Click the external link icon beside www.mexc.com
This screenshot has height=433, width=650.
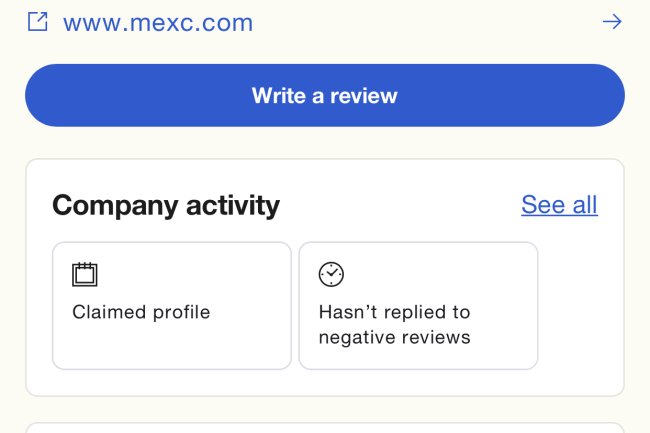[x=37, y=22]
